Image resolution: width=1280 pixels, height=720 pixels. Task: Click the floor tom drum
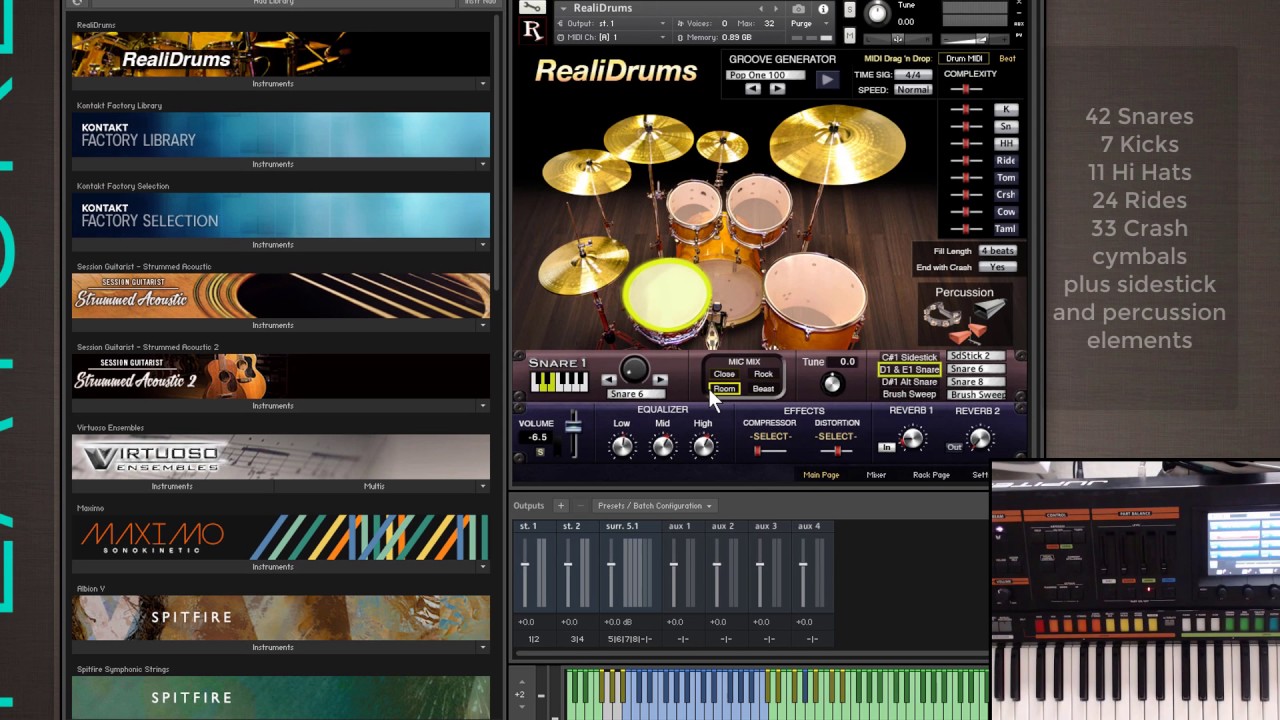(815, 298)
